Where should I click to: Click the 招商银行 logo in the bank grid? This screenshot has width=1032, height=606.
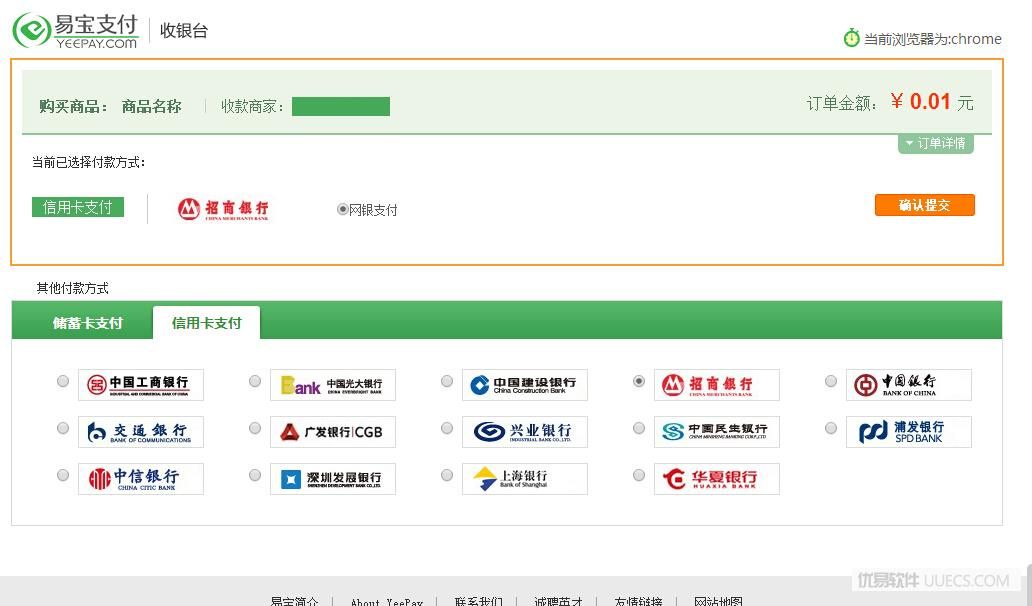click(717, 385)
